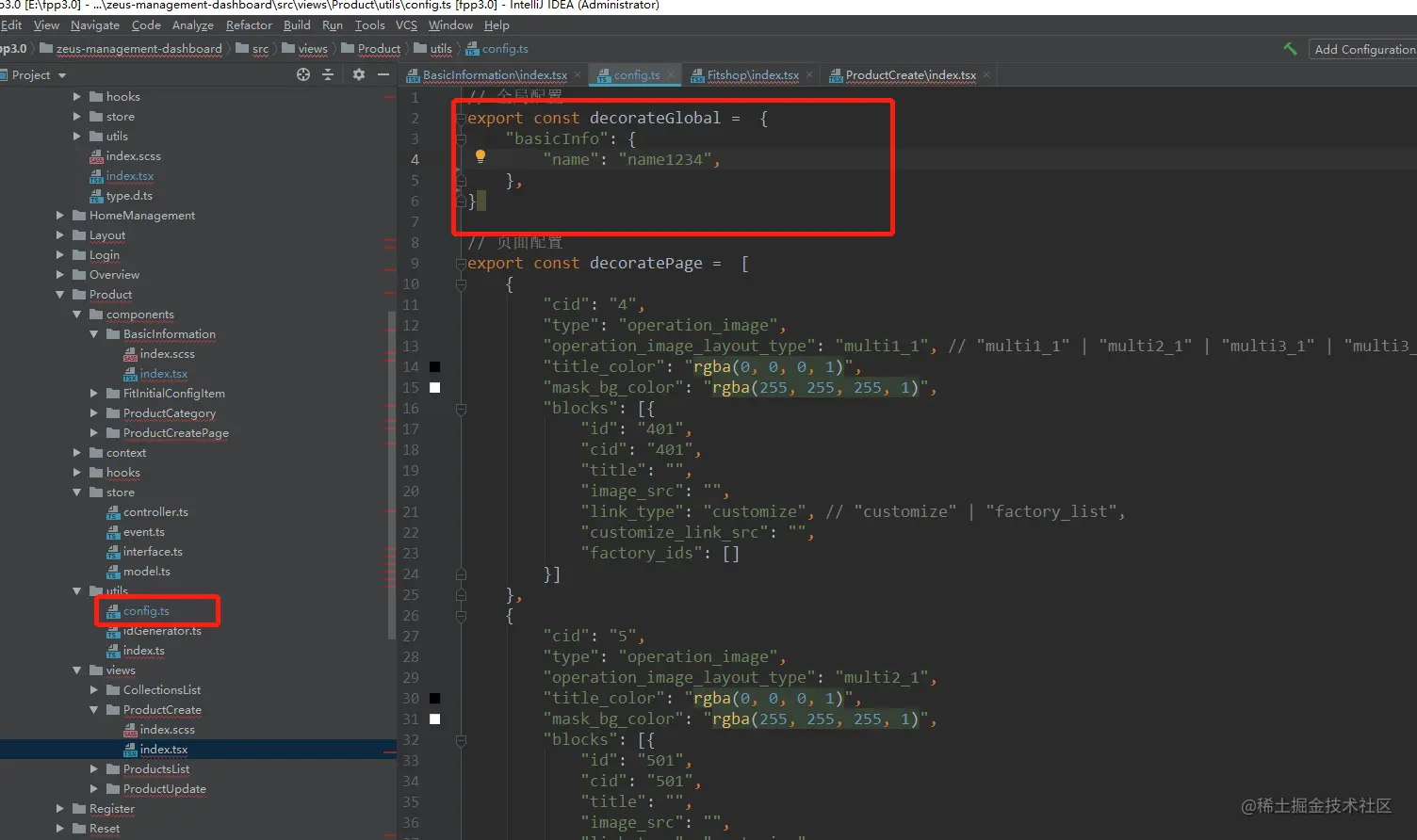Fold the blocks array at line 32
1417x840 pixels.
tap(462, 740)
